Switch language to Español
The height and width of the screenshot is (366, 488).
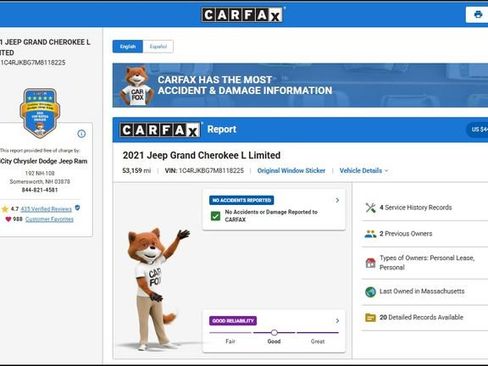pyautogui.click(x=158, y=46)
